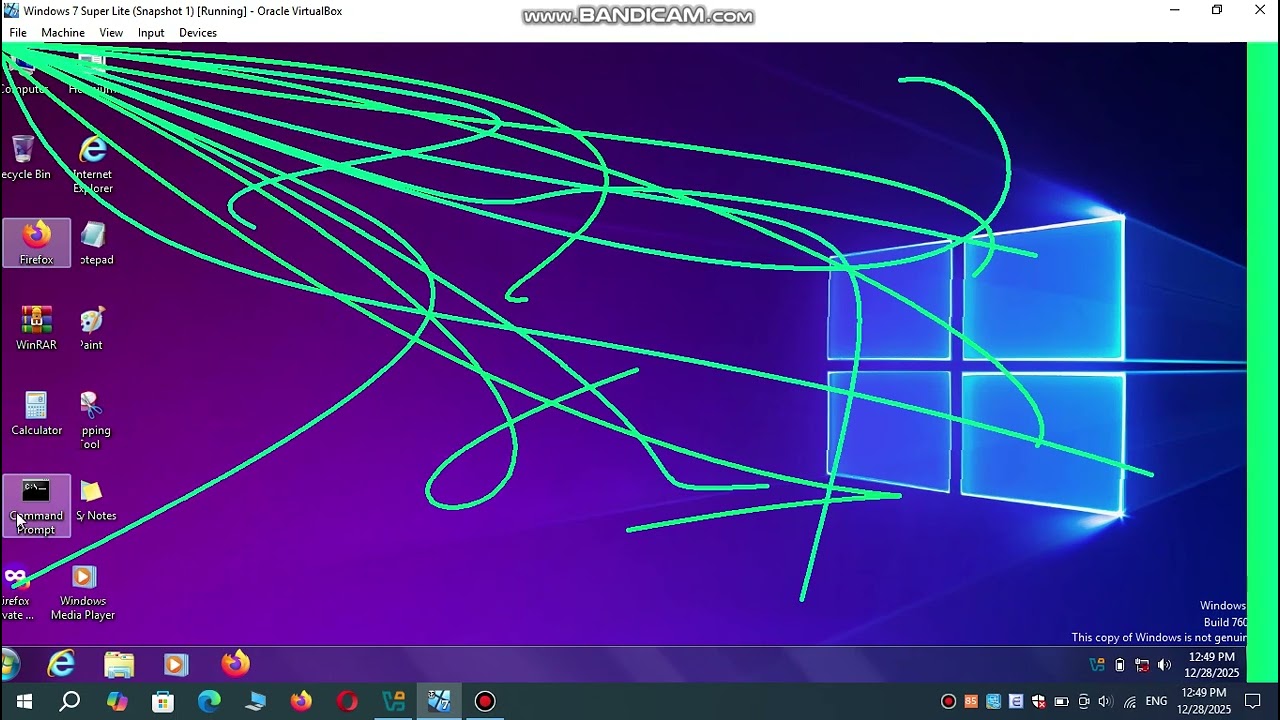Switch to Bandicam on the host taskbar
This screenshot has height=720, width=1280.
click(x=485, y=701)
